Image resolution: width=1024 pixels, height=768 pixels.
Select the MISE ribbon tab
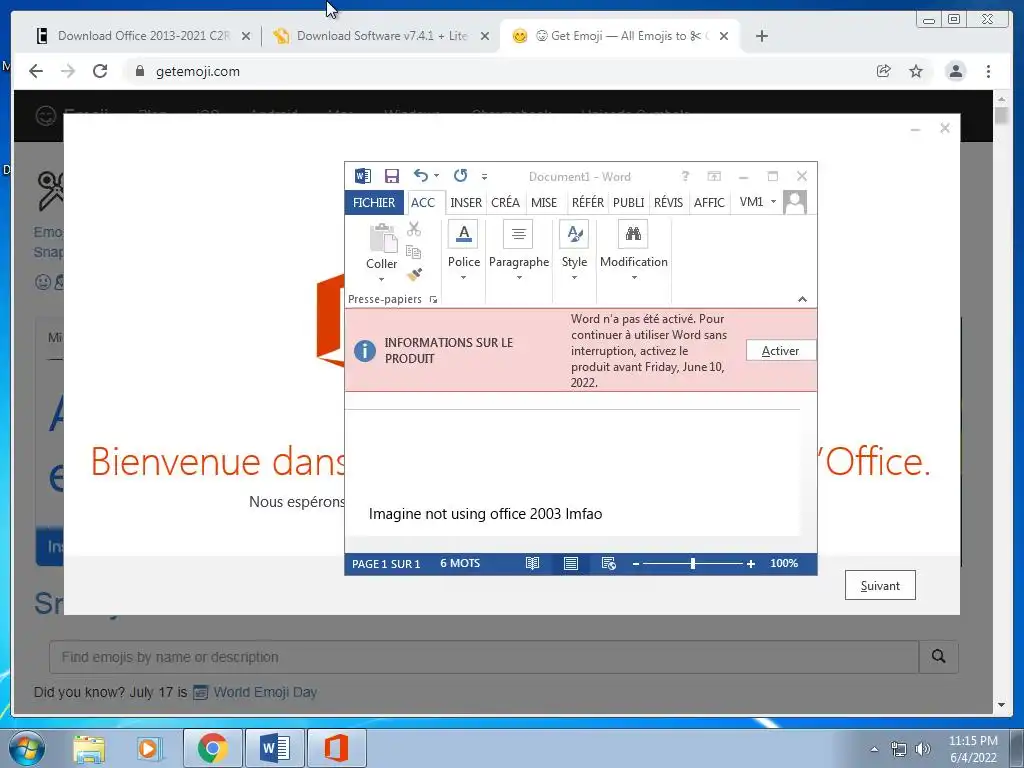[x=544, y=202]
